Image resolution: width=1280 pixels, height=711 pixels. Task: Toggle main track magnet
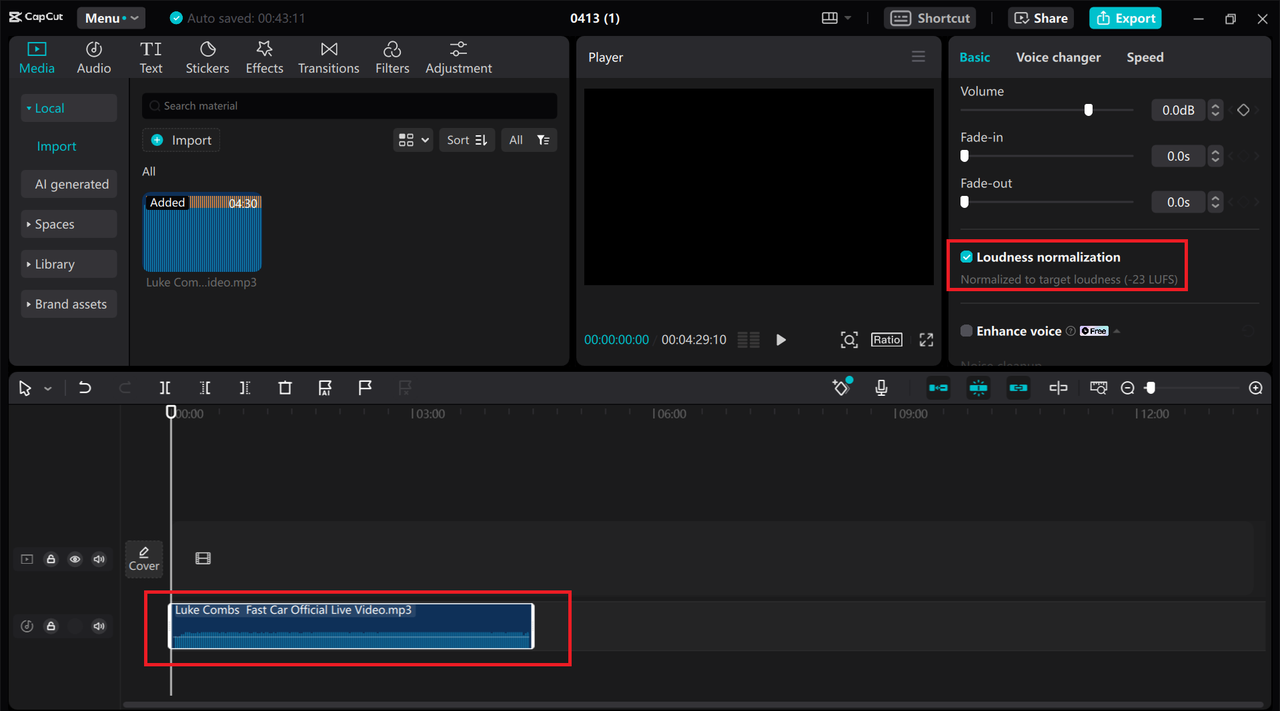tap(938, 388)
